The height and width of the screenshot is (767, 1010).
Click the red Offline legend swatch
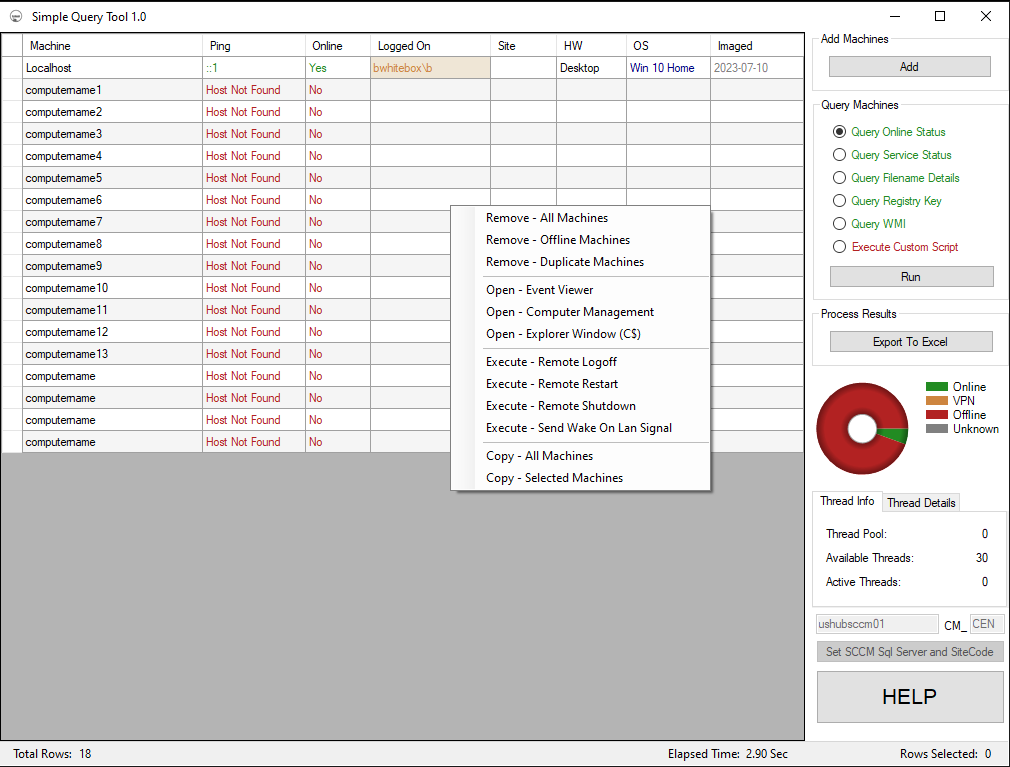coord(938,415)
